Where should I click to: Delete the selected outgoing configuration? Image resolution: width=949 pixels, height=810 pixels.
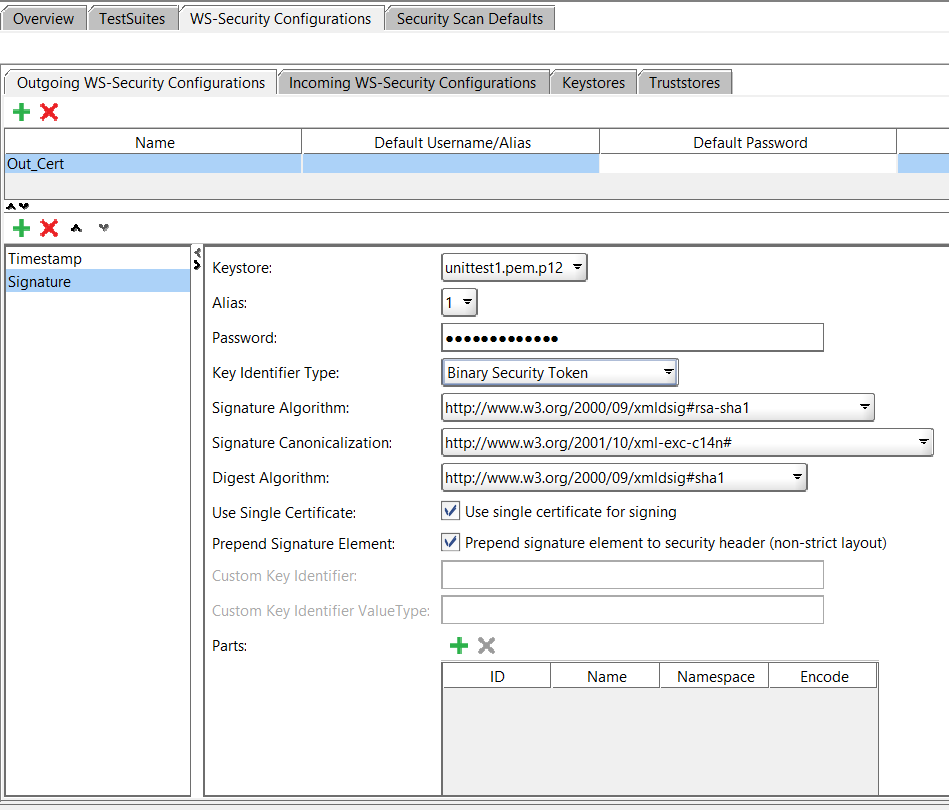(x=49, y=112)
